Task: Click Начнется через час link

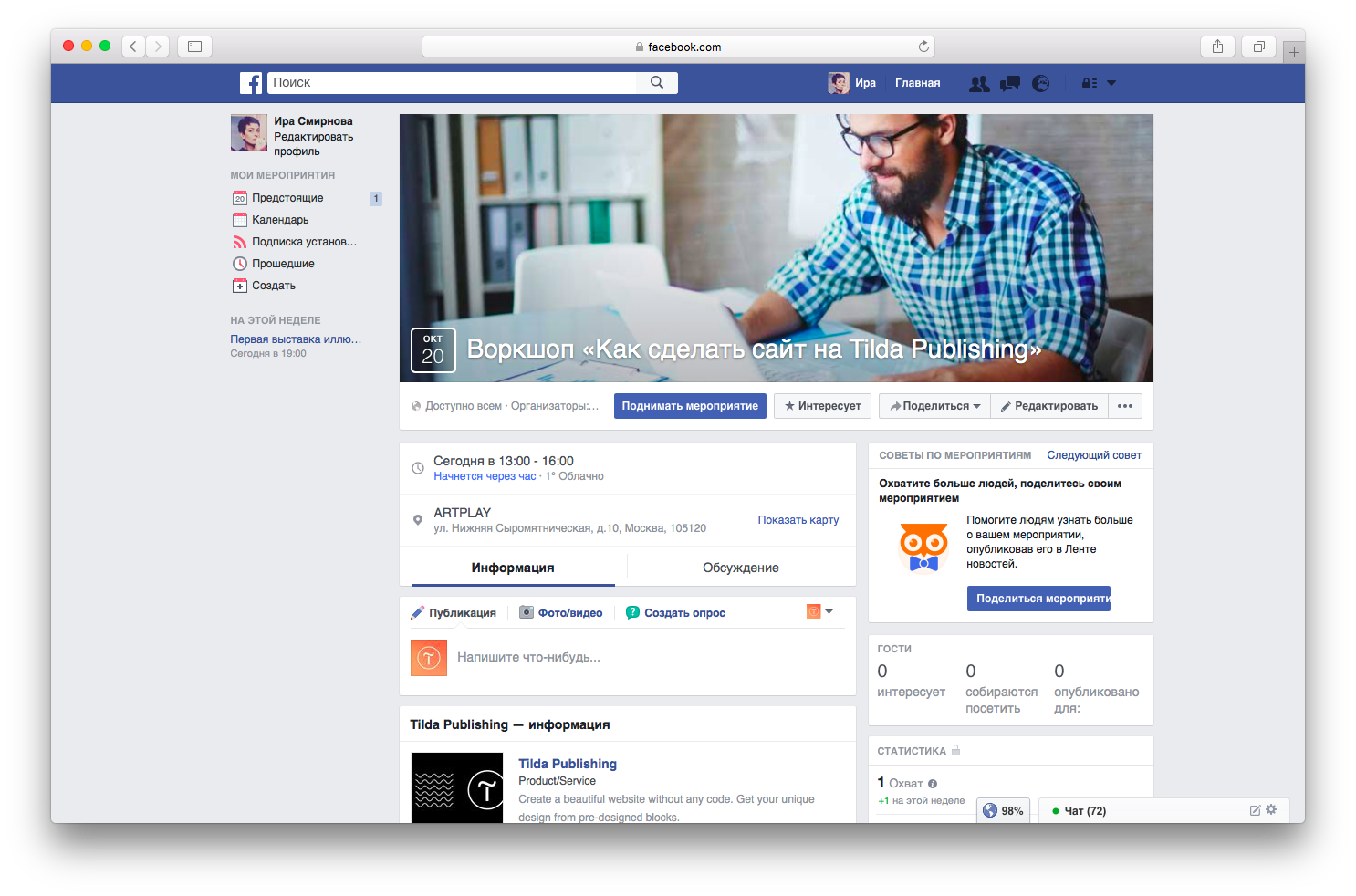Action: tap(485, 476)
